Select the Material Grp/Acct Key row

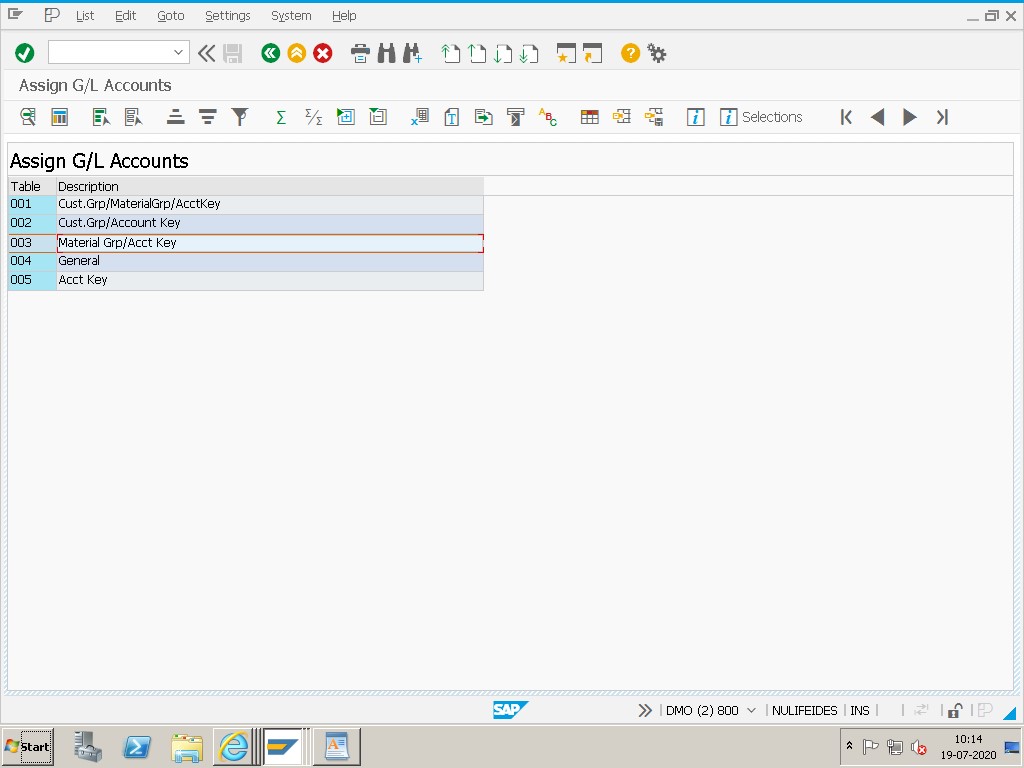(246, 242)
